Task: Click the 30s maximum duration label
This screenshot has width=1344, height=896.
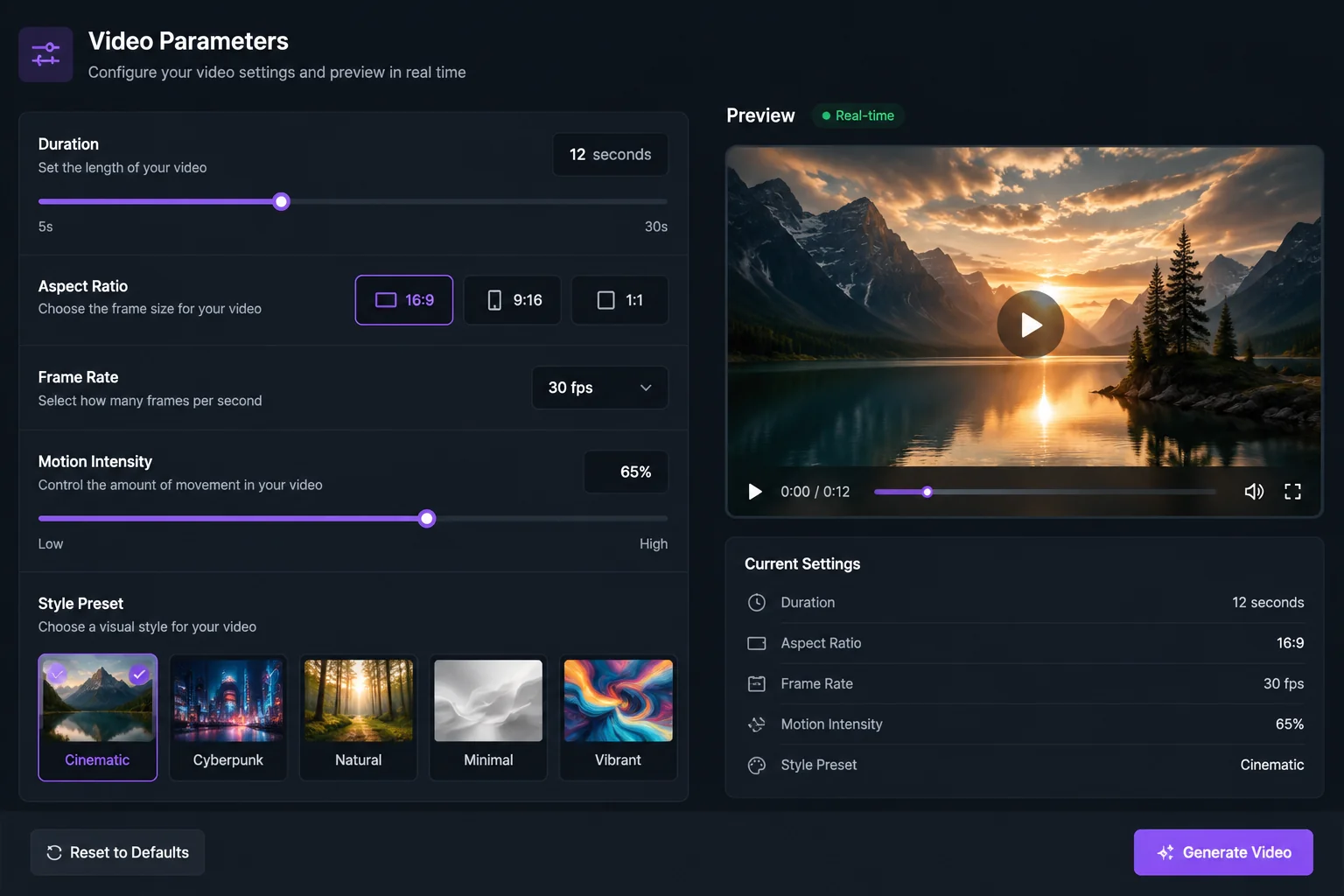Action: [x=656, y=227]
